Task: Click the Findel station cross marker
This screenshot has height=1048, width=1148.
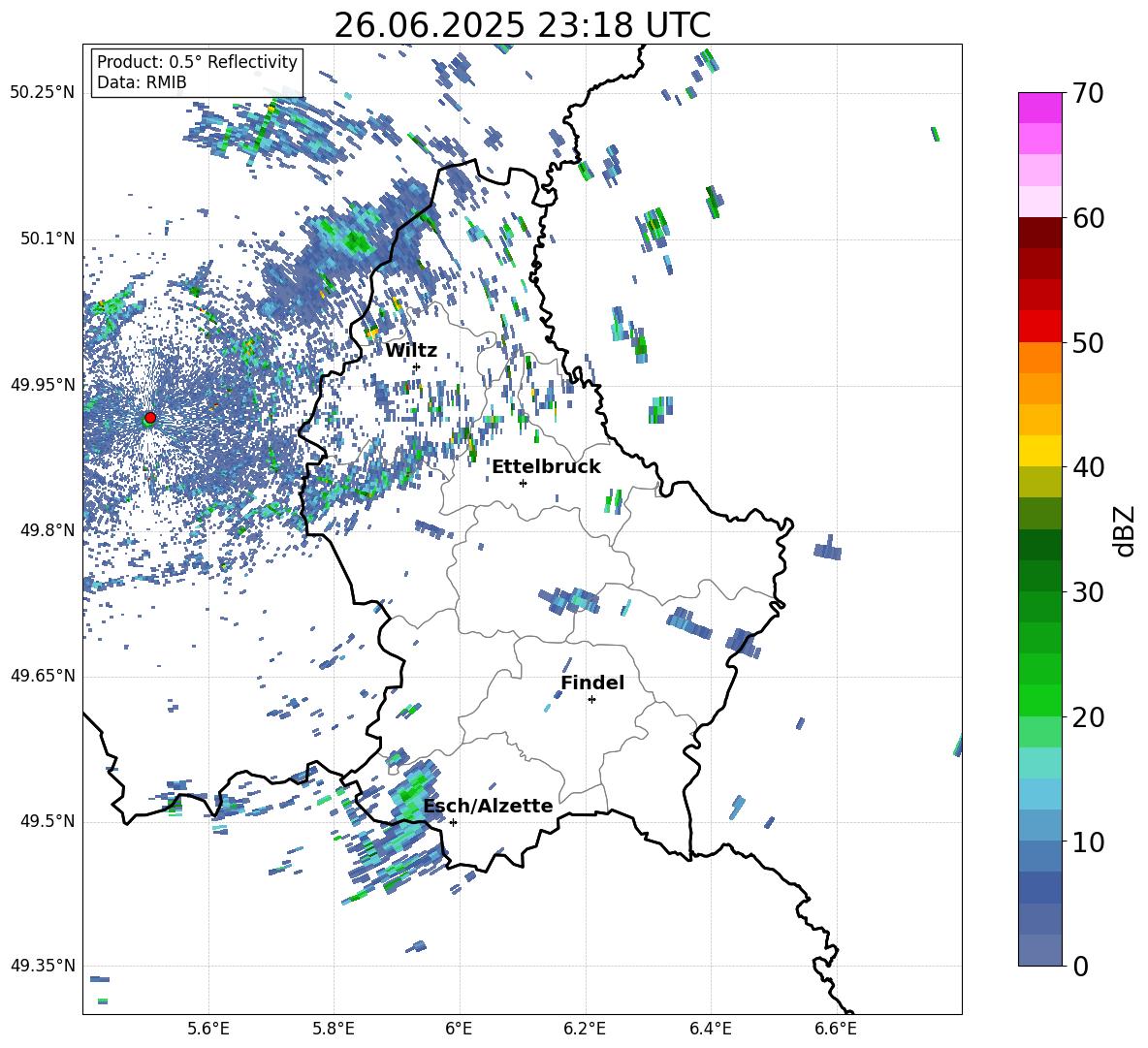Action: point(591,699)
